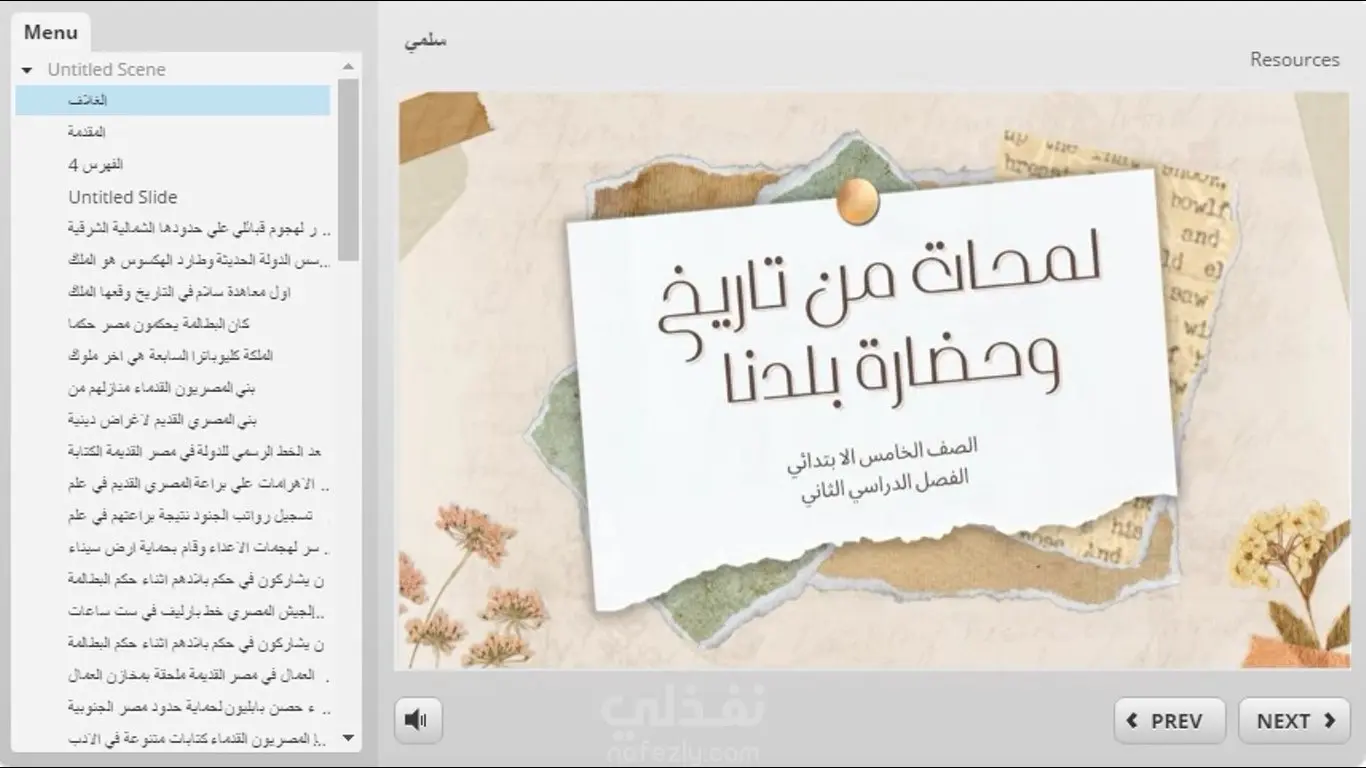Go to the next slide with NEXT

1294,721
